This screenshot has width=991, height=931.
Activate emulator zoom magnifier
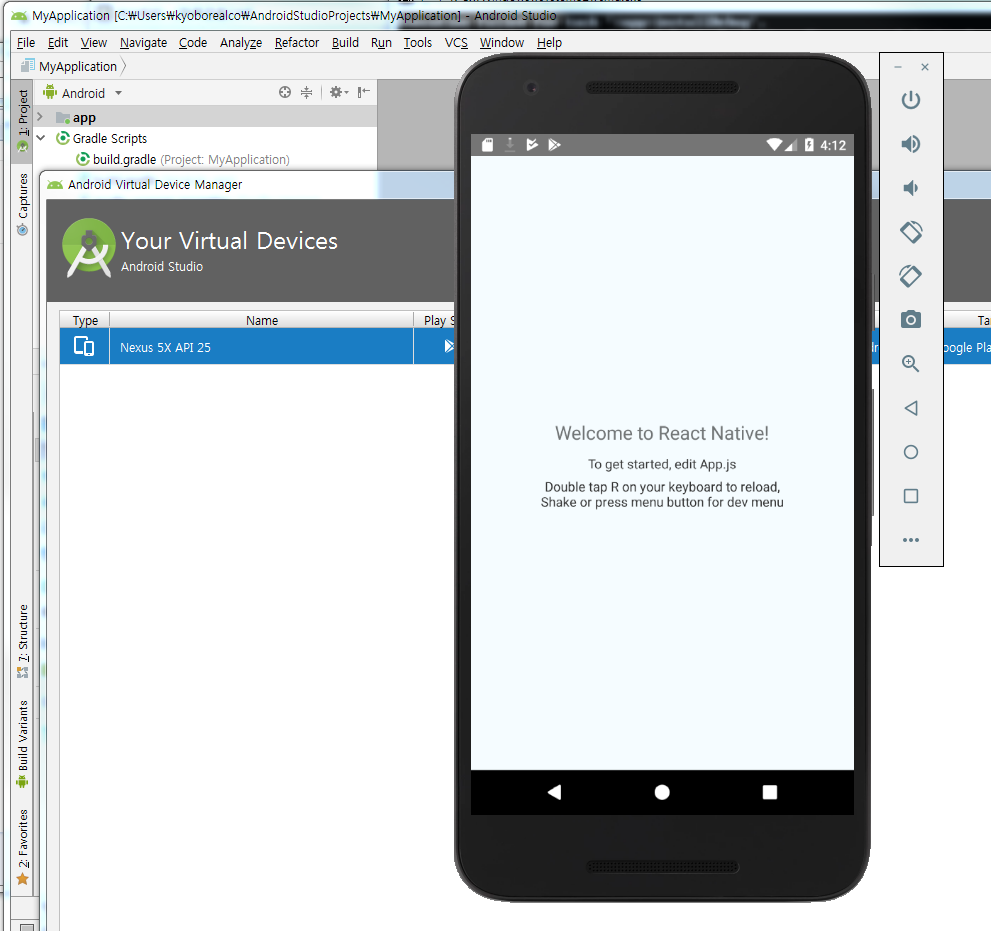click(x=911, y=363)
